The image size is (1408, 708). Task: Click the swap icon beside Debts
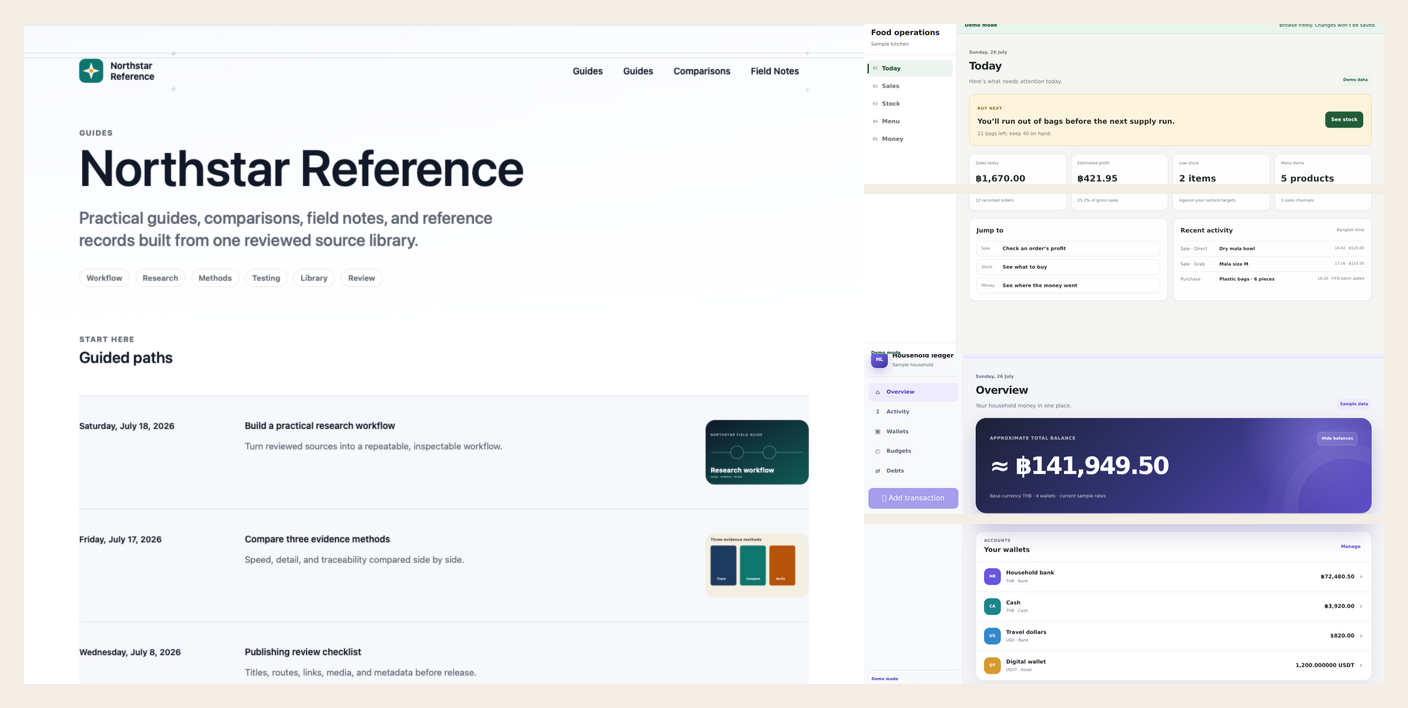pyautogui.click(x=878, y=471)
